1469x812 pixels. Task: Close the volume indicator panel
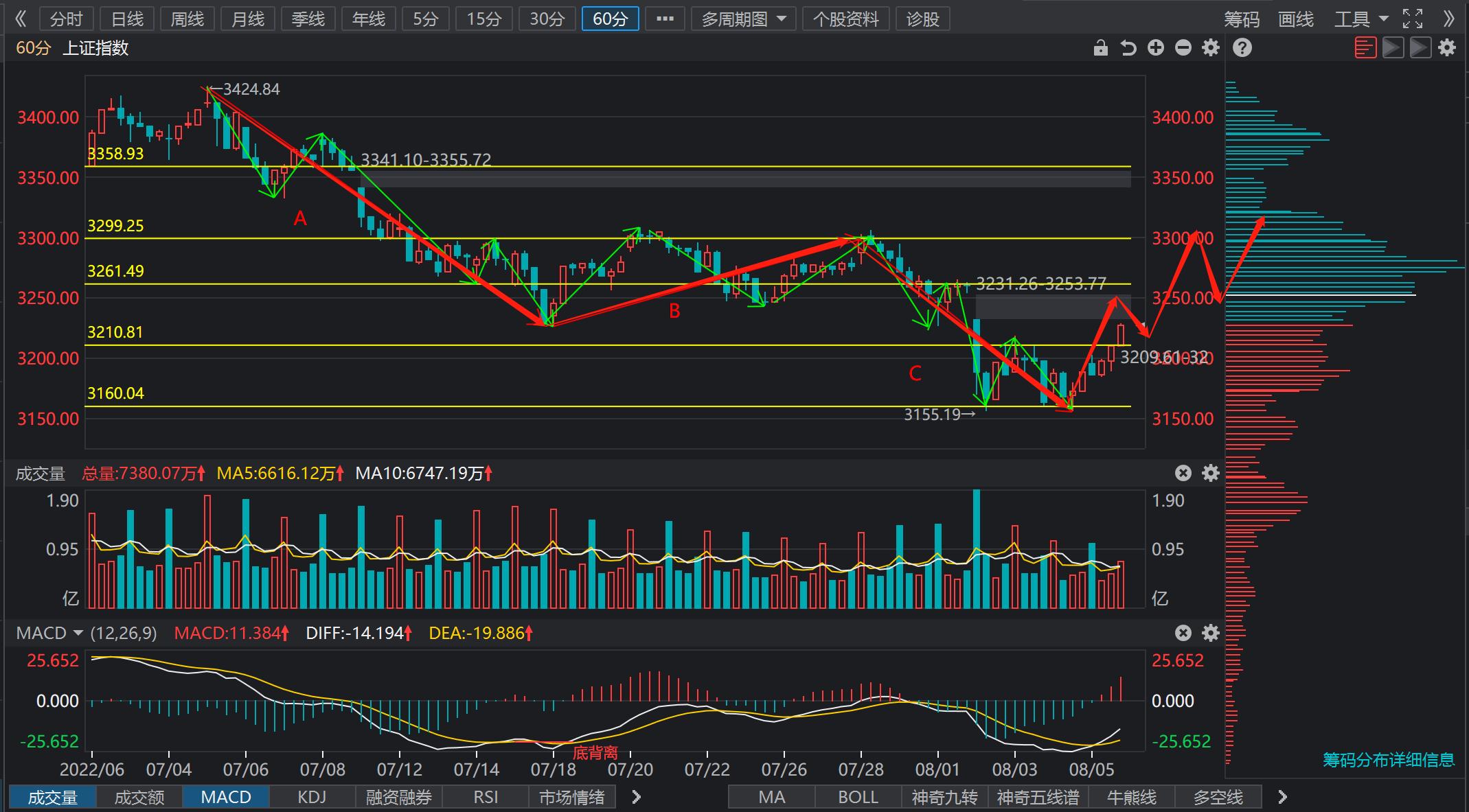click(1183, 473)
